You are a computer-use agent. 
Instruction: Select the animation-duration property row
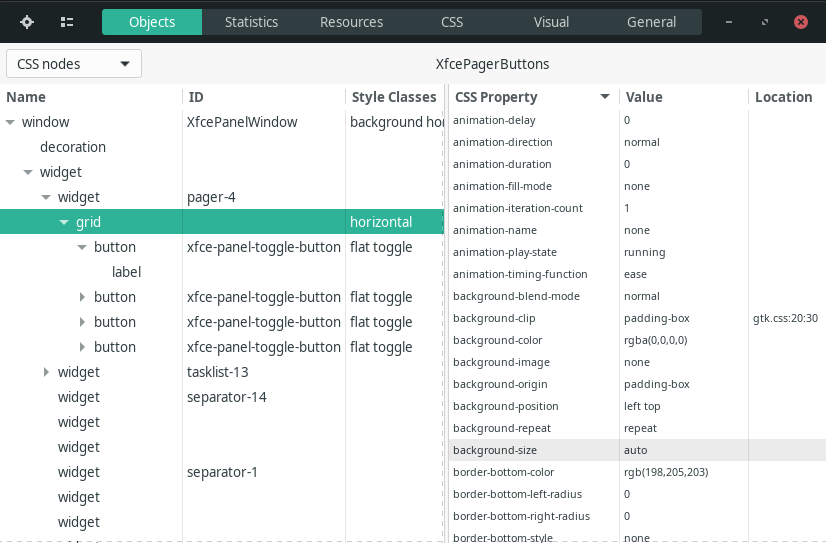[637, 164]
